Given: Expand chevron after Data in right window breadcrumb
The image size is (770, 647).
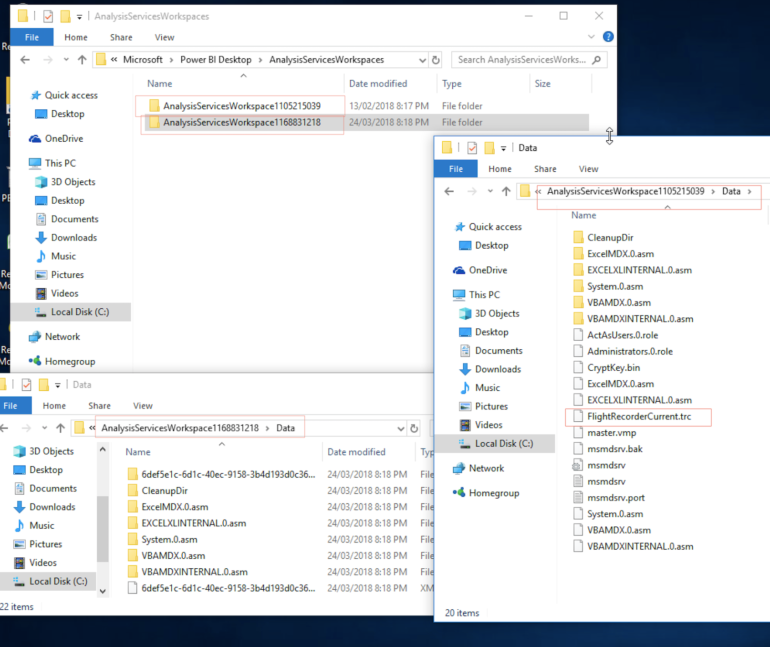Looking at the screenshot, I should pyautogui.click(x=749, y=191).
